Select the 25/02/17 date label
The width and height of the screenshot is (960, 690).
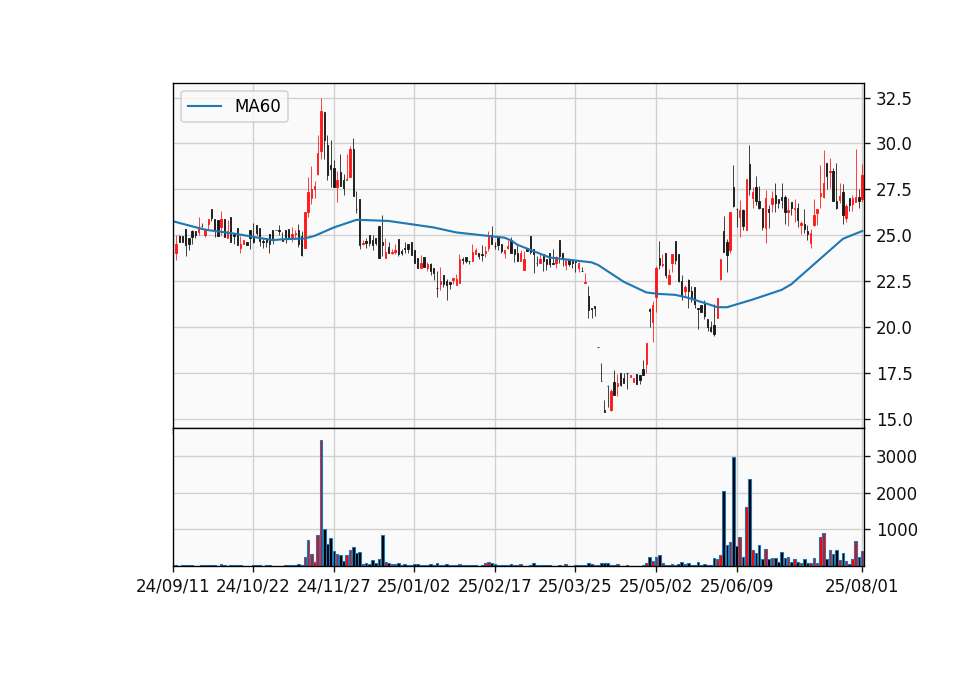[495, 586]
